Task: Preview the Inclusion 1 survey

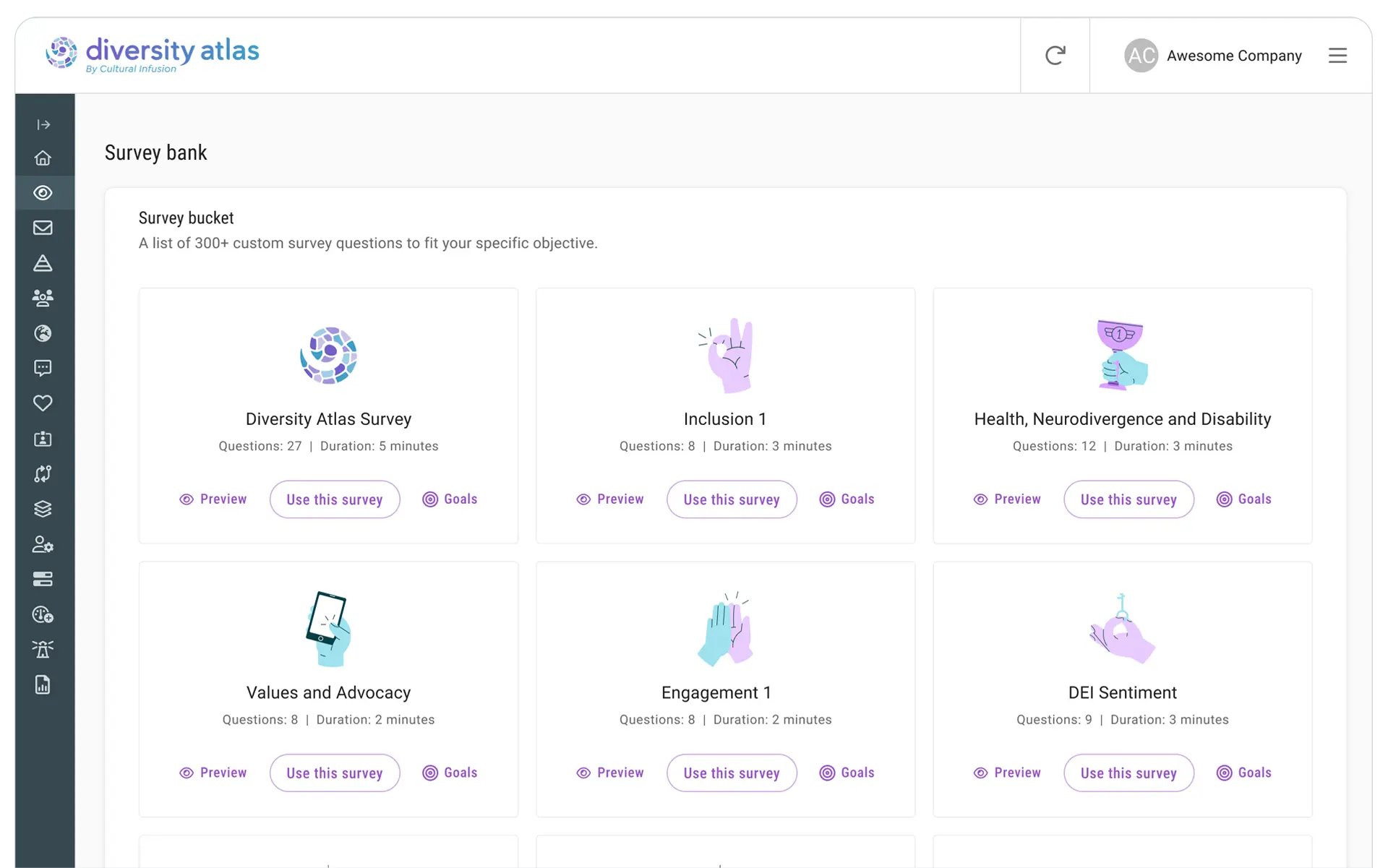Action: (x=610, y=499)
